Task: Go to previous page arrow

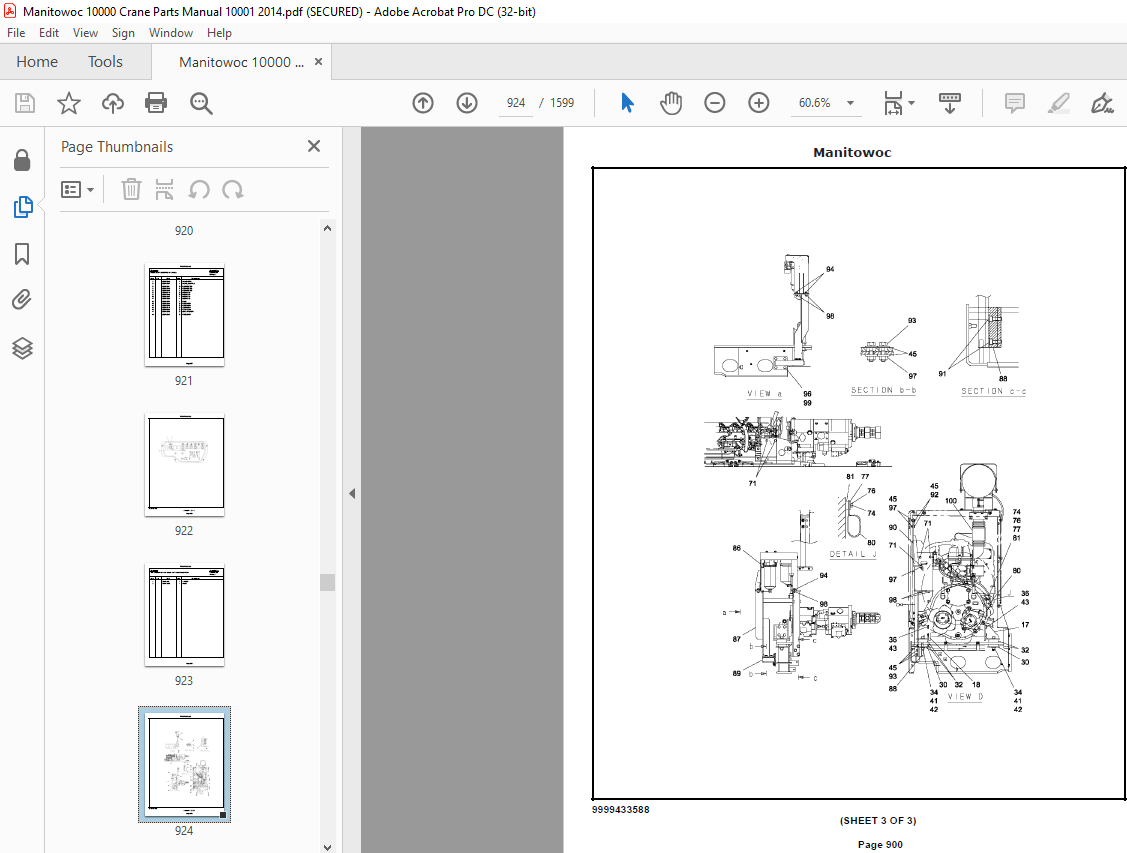Action: click(x=423, y=103)
